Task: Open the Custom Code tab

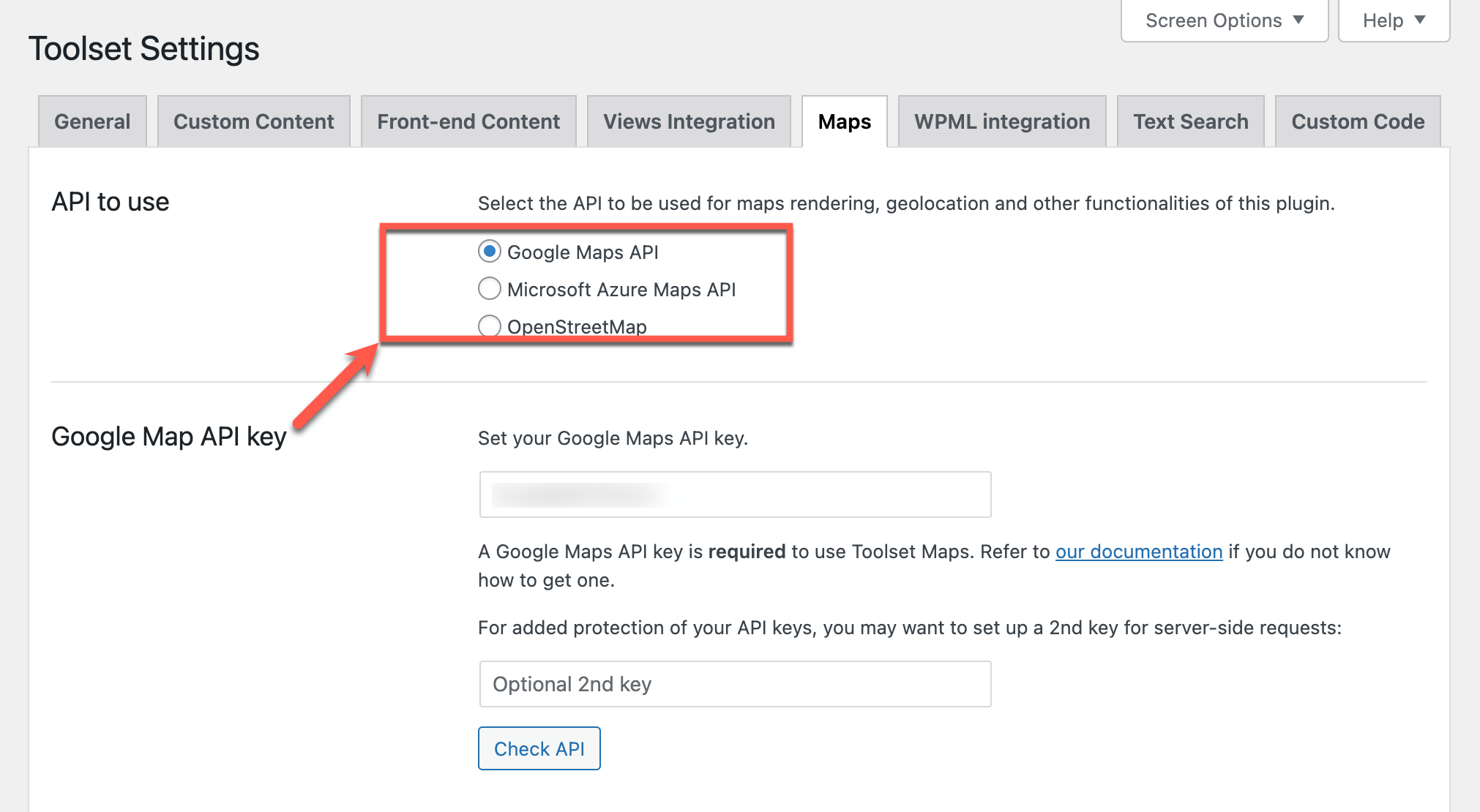Action: coord(1358,121)
